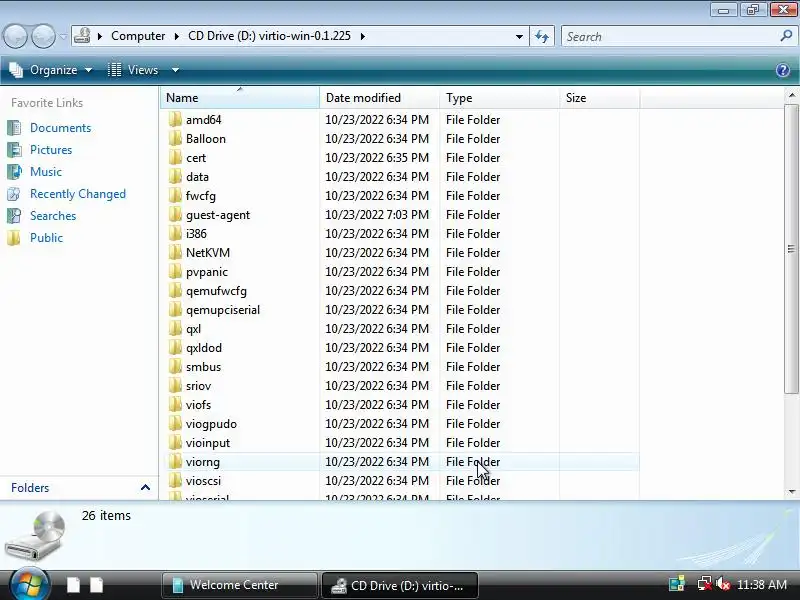This screenshot has height=600, width=800.
Task: Click the scrollbar down arrow in file list
Action: click(x=791, y=492)
